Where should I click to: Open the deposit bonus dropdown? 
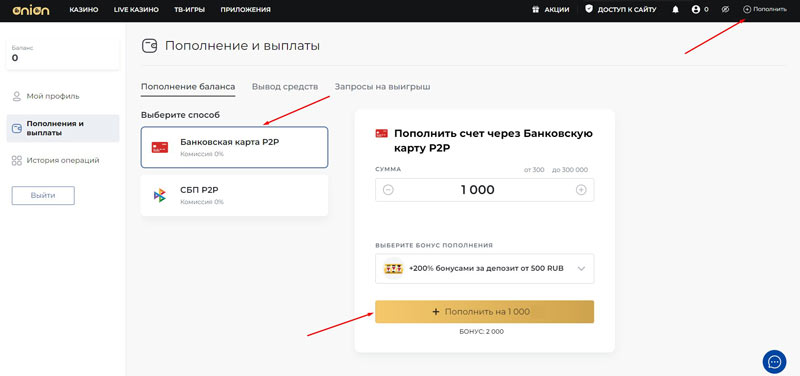(484, 268)
